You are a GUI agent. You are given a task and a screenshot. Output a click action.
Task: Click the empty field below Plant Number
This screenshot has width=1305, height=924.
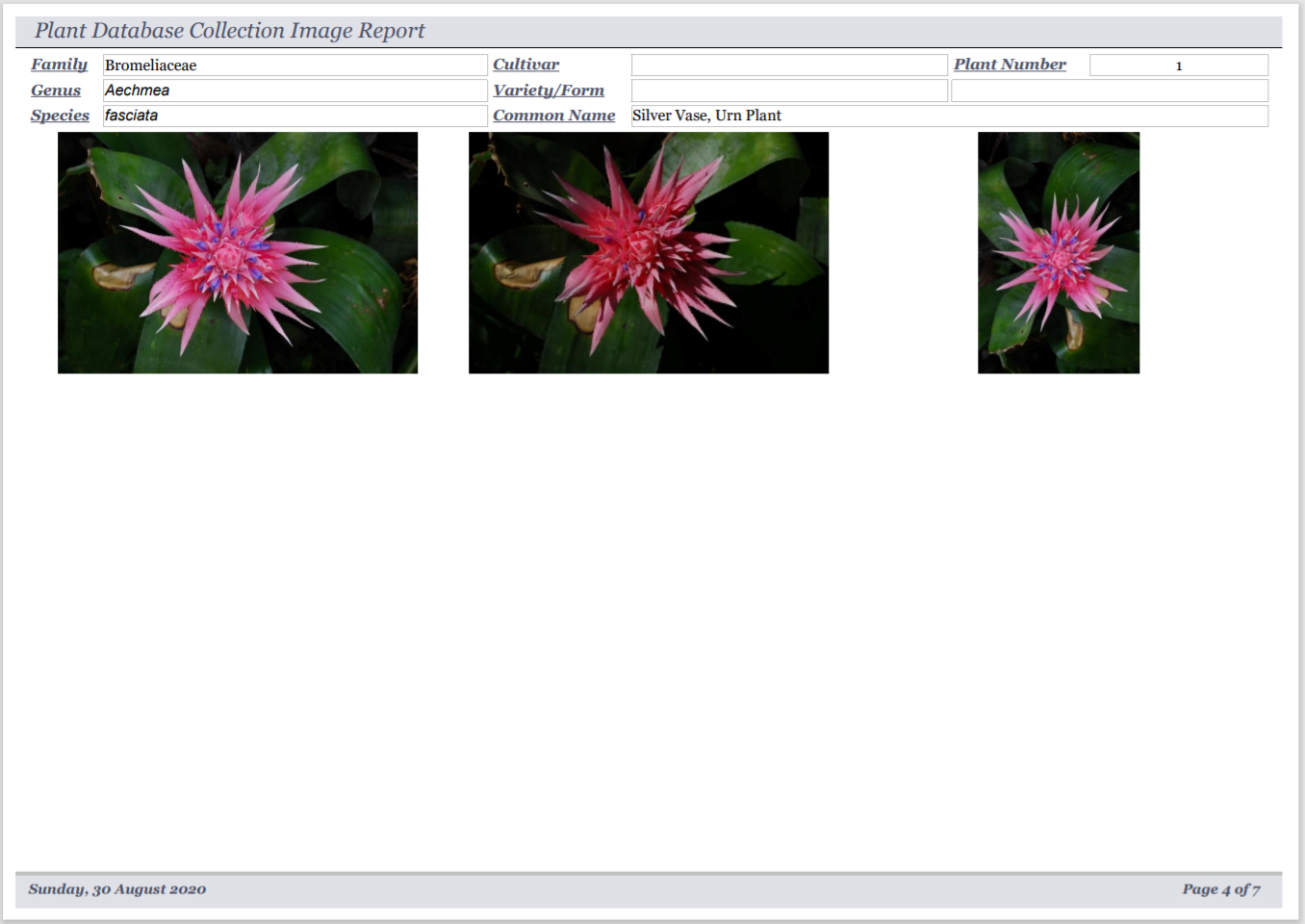(1110, 90)
